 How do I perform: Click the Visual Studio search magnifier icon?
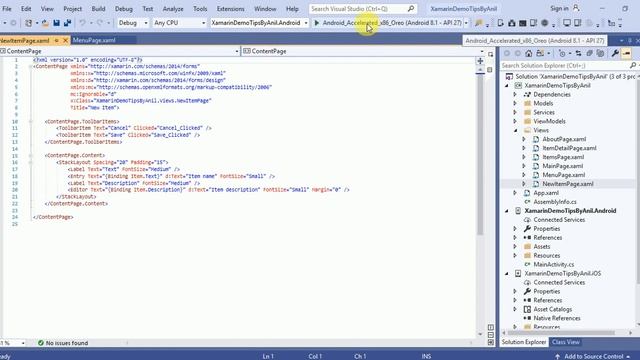411,9
